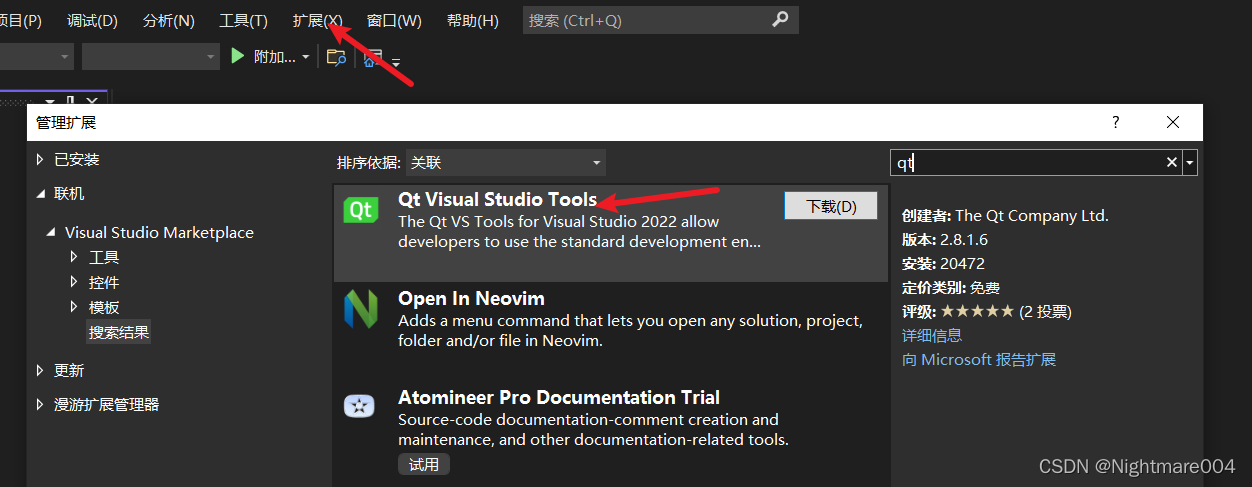Open the 调试(D) menu

(92, 20)
